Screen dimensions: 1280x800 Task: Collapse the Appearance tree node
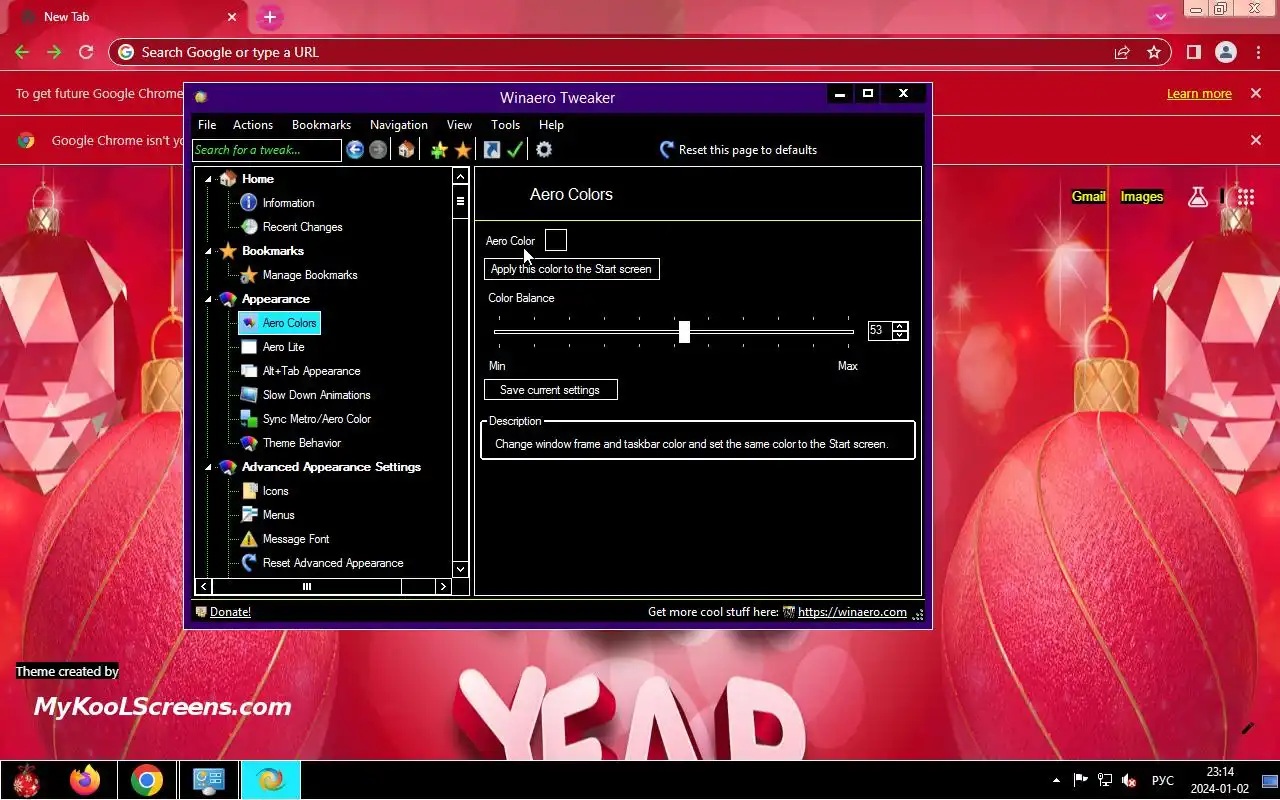tap(209, 299)
